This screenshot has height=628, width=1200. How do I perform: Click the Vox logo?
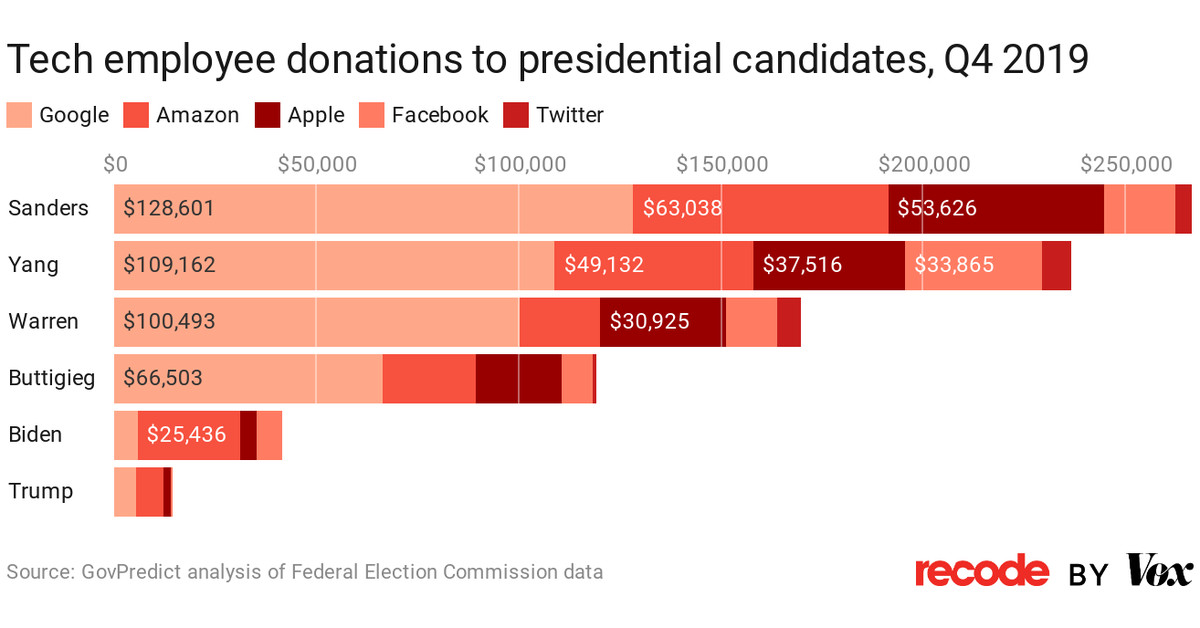[1160, 571]
